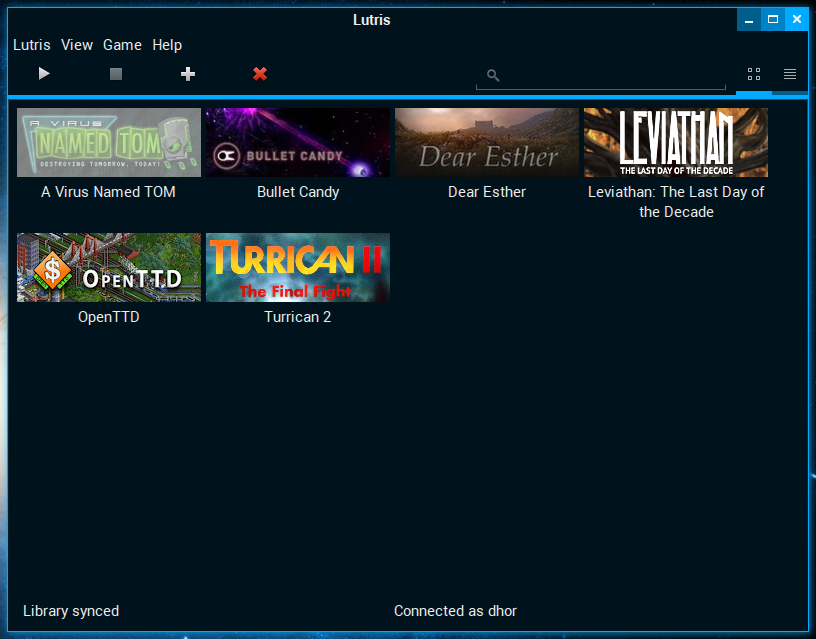
Task: Click the magnifier search icon
Action: click(x=493, y=75)
